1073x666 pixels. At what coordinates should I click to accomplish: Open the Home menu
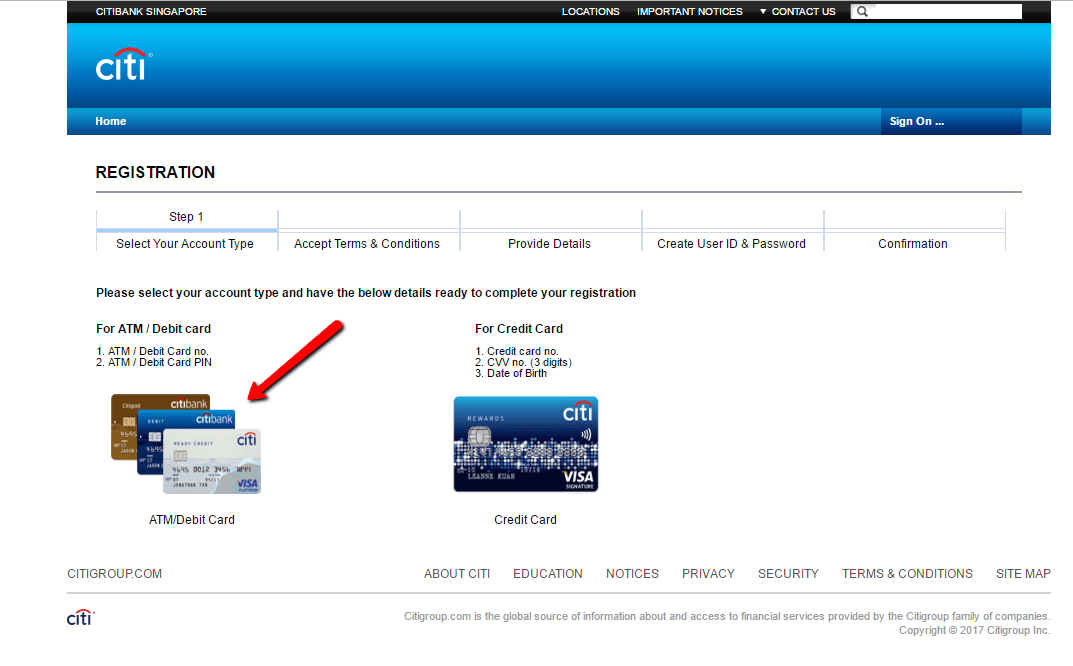pos(110,121)
